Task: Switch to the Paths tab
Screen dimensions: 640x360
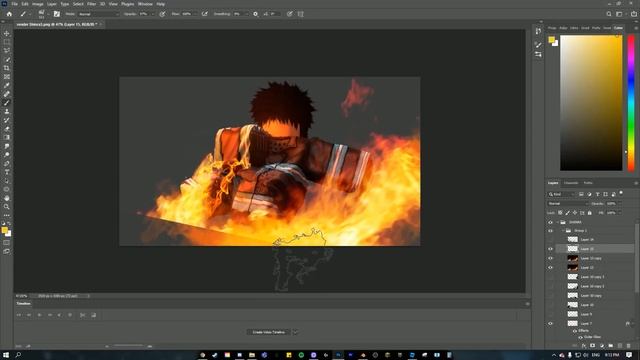Action: 588,183
